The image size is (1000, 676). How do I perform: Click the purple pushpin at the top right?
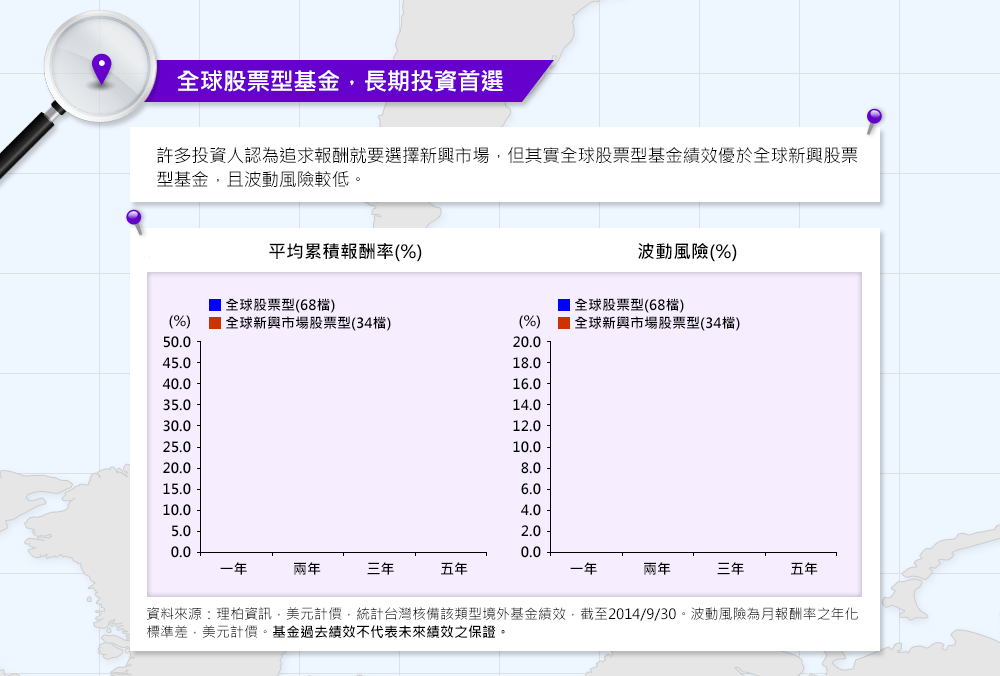pos(874,119)
